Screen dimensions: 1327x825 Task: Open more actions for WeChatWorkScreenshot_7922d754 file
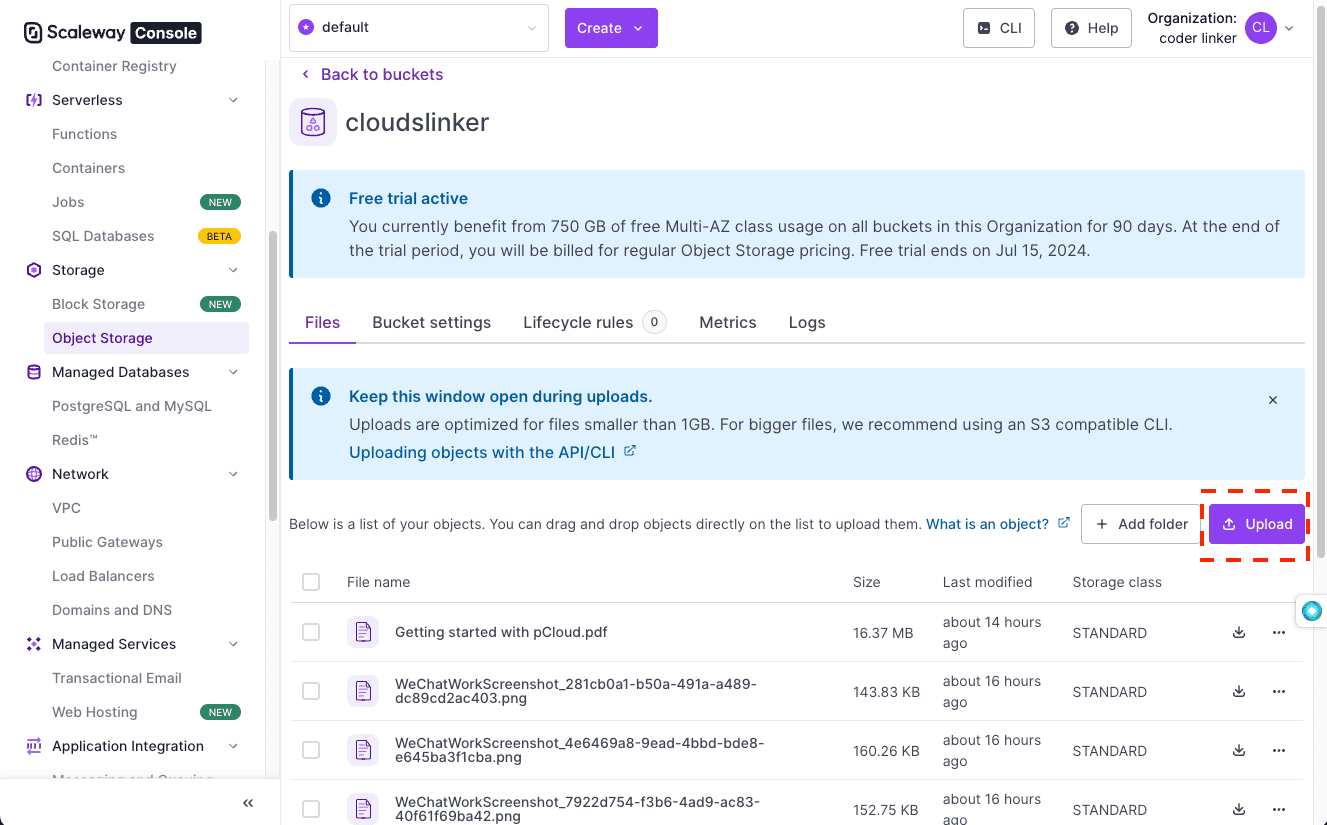[1279, 809]
